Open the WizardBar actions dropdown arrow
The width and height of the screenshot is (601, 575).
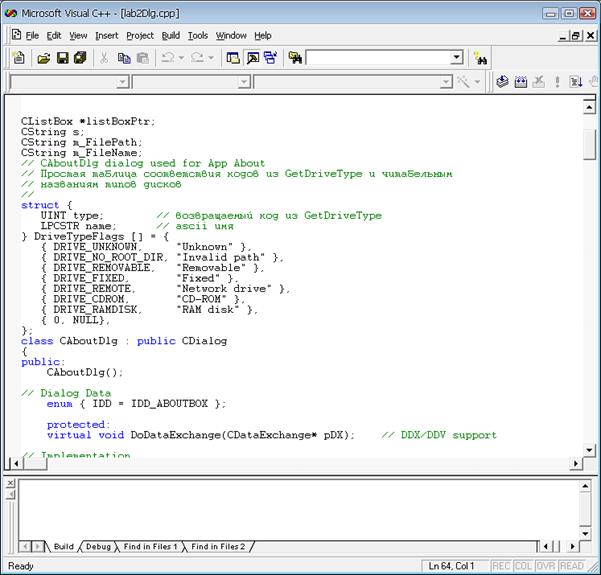[x=477, y=82]
